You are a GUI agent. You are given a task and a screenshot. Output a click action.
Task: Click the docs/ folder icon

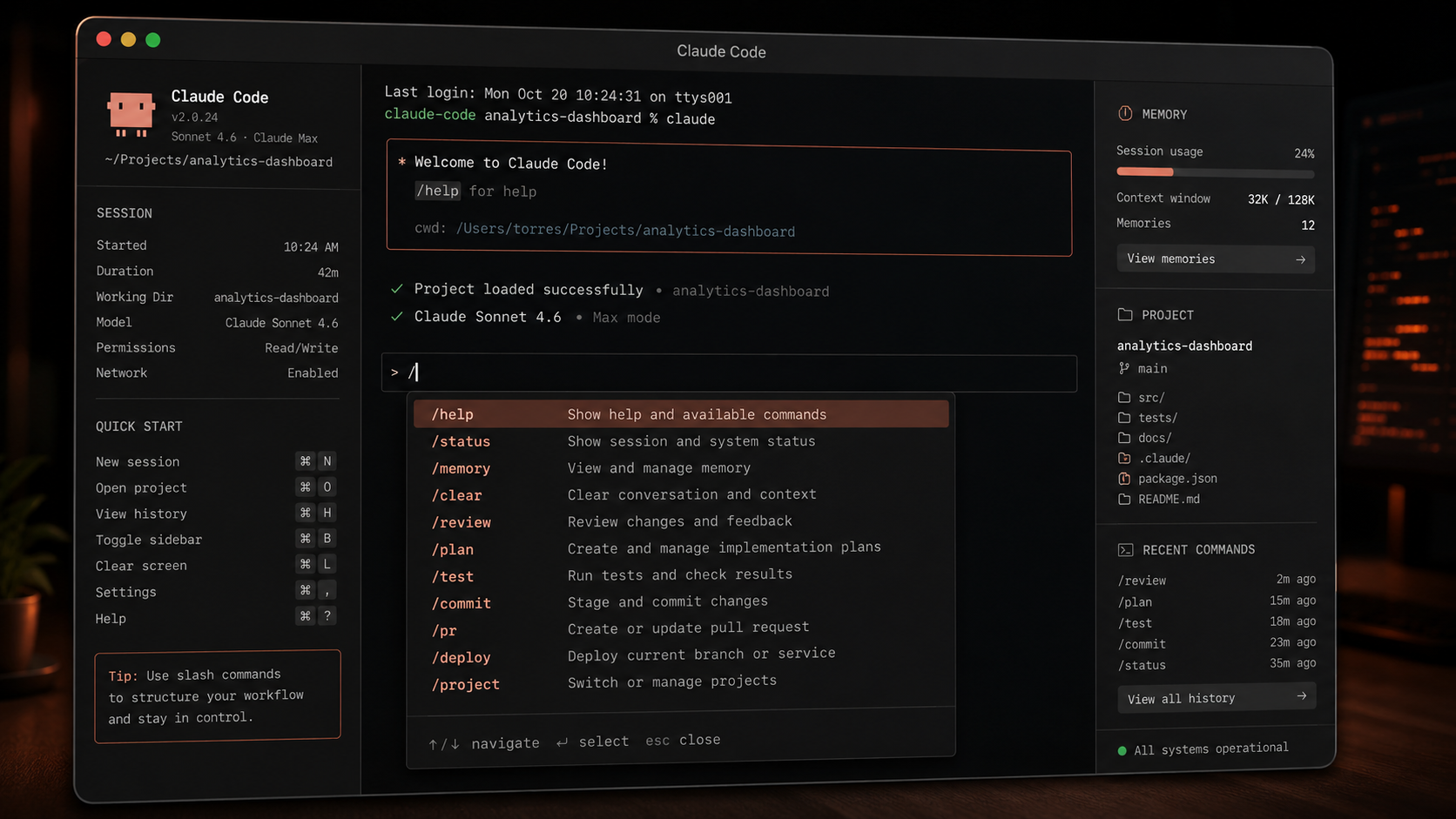point(1124,438)
